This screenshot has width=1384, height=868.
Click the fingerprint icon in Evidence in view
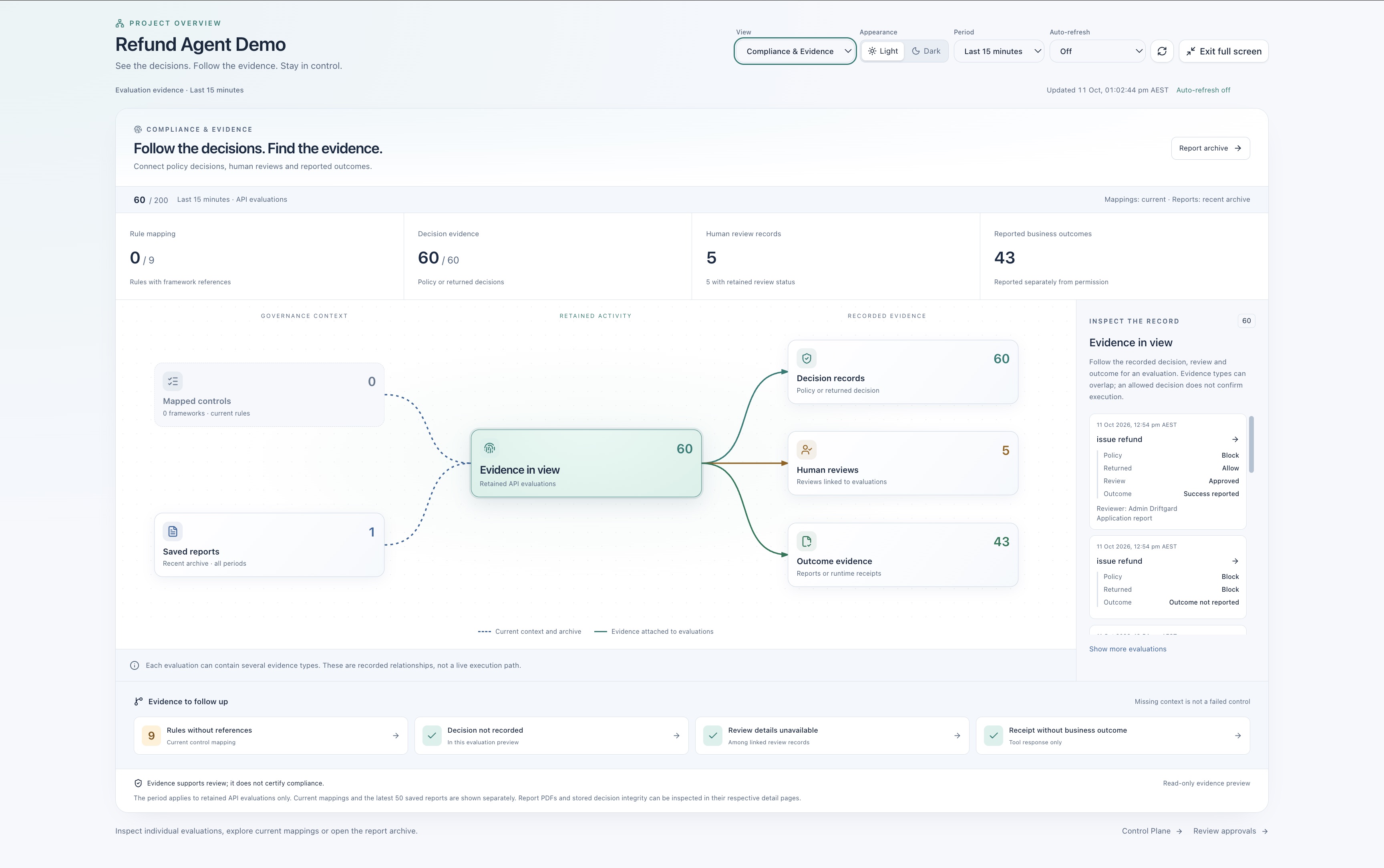[490, 448]
